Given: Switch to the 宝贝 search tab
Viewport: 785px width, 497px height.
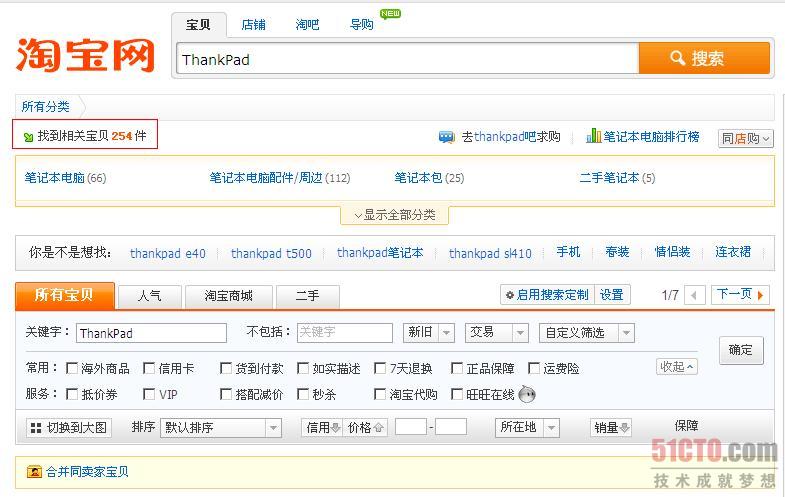Looking at the screenshot, I should tap(199, 25).
